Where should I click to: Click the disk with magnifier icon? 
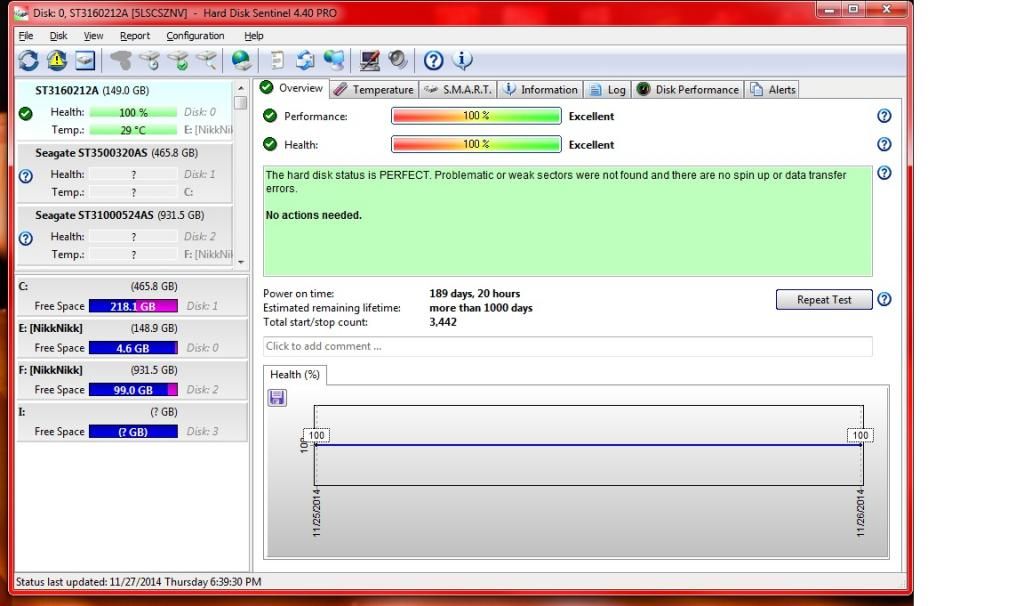pyautogui.click(x=206, y=61)
